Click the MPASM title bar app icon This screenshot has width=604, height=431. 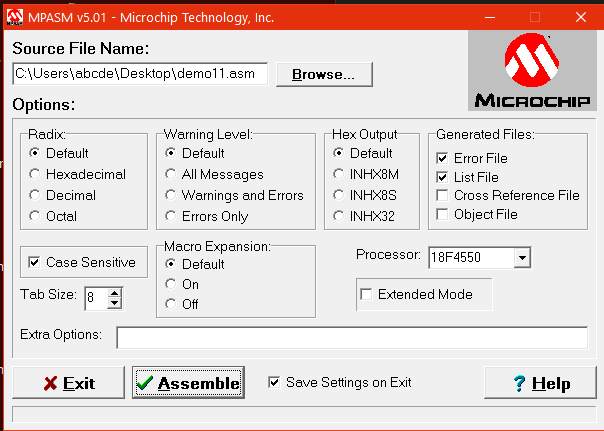(x=15, y=17)
